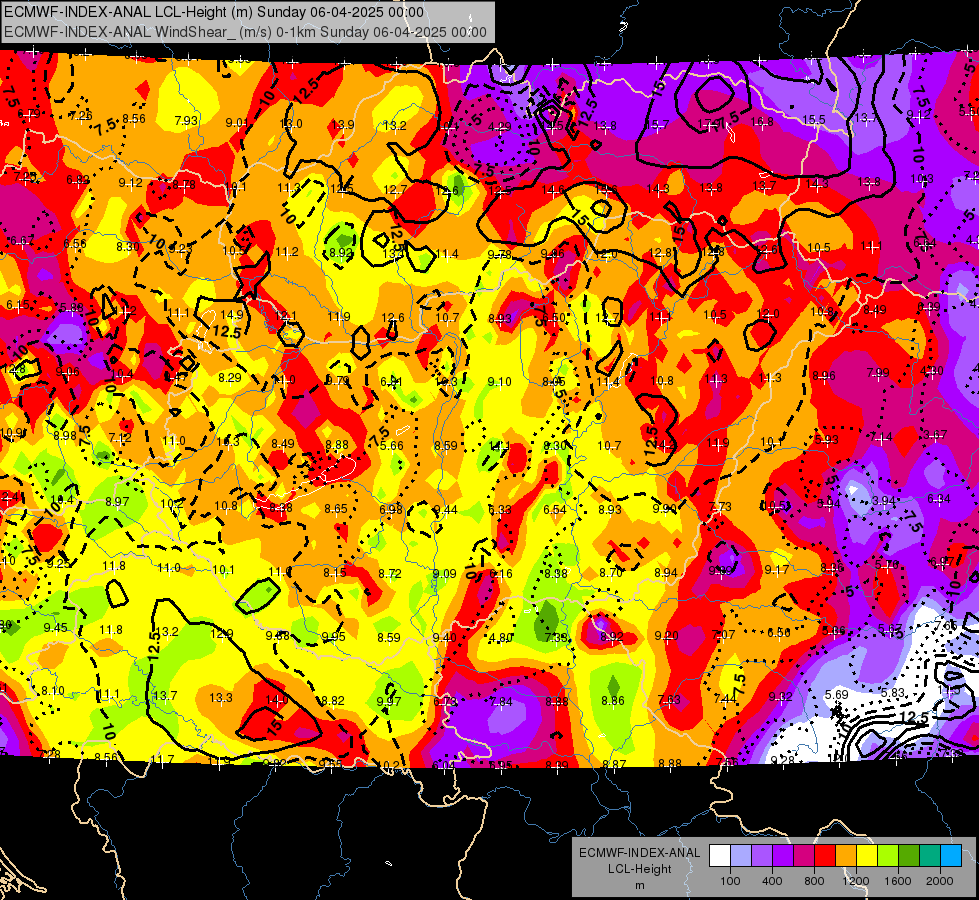Click legend scale value '1600'

point(897,881)
